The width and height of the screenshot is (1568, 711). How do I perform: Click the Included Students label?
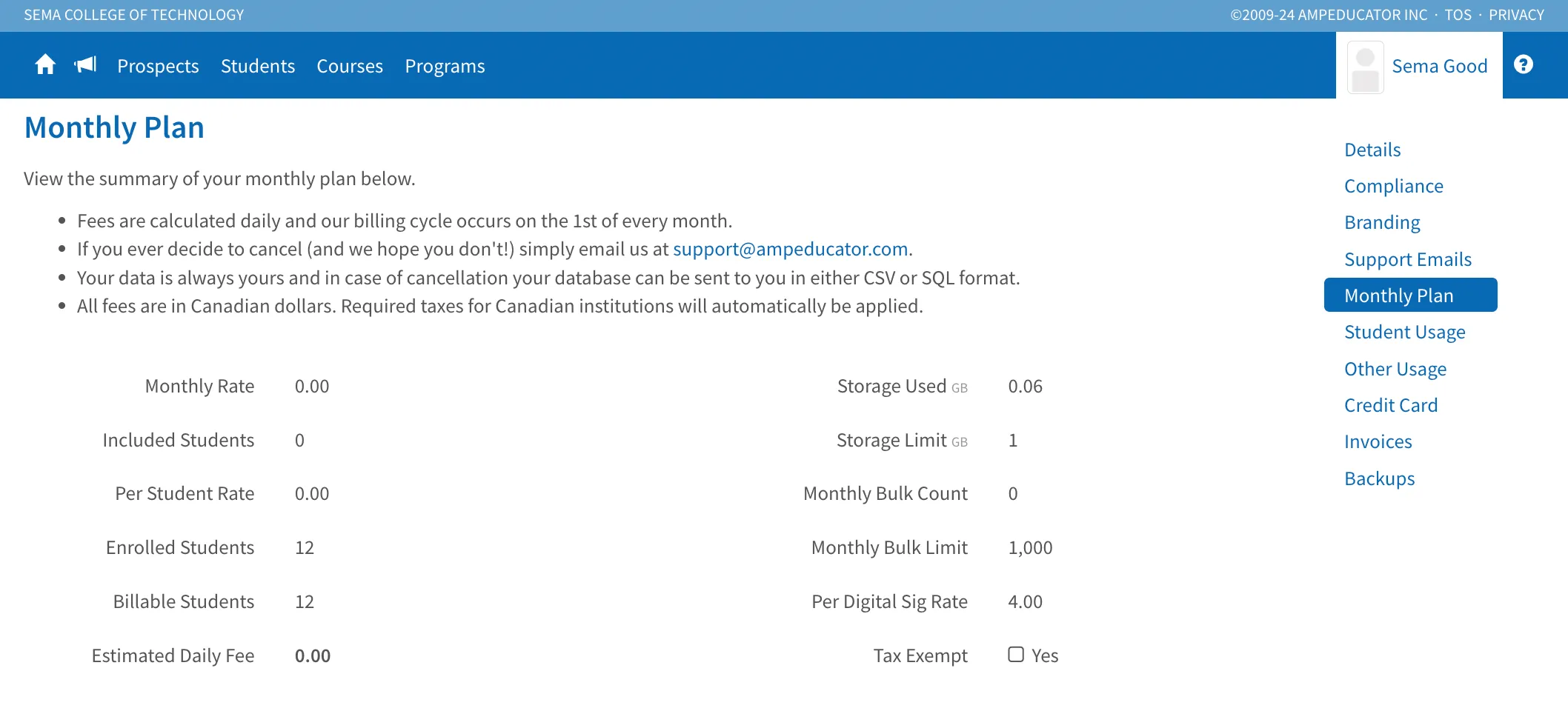tap(178, 440)
